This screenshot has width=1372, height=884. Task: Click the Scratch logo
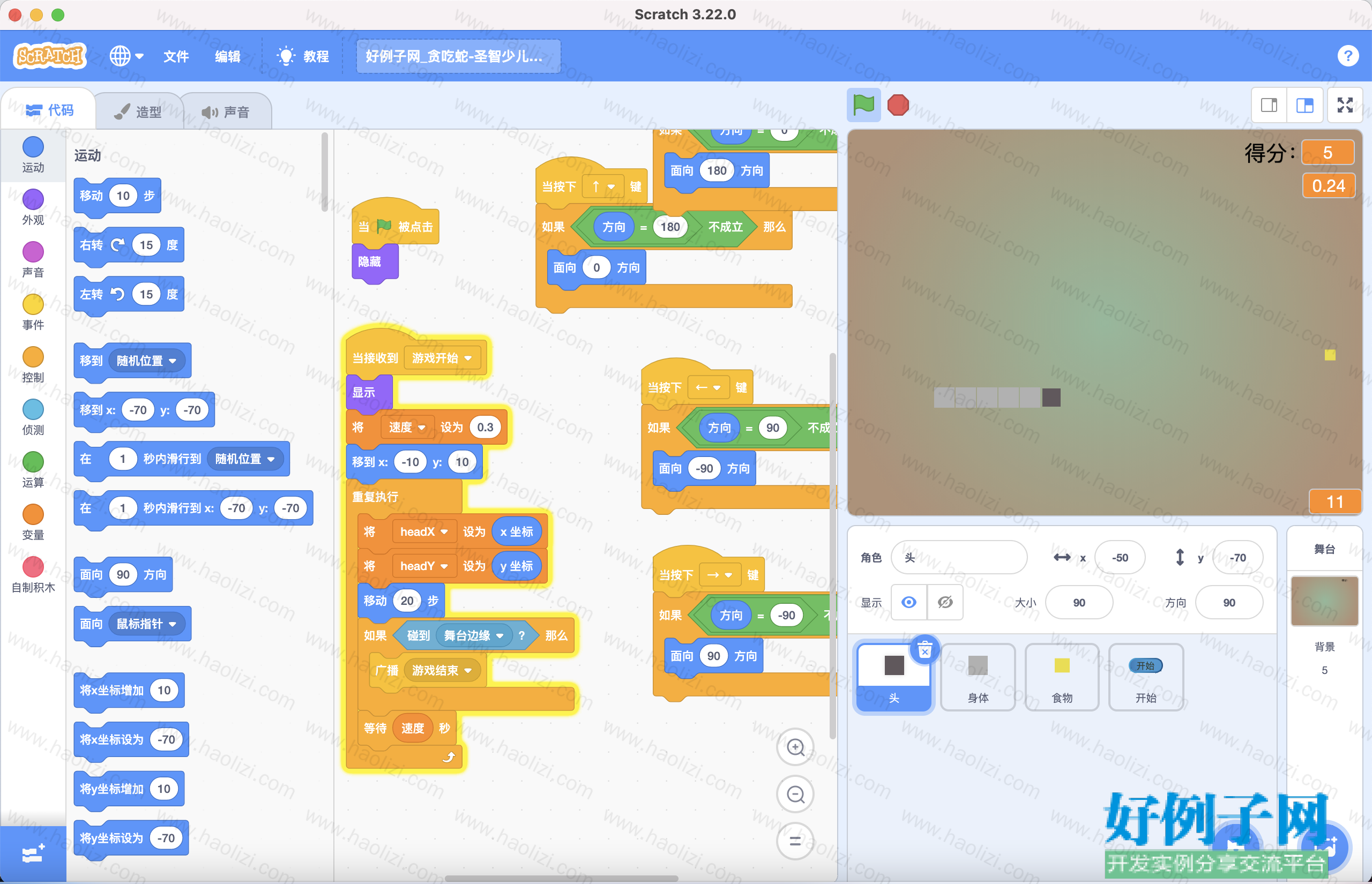(x=50, y=56)
